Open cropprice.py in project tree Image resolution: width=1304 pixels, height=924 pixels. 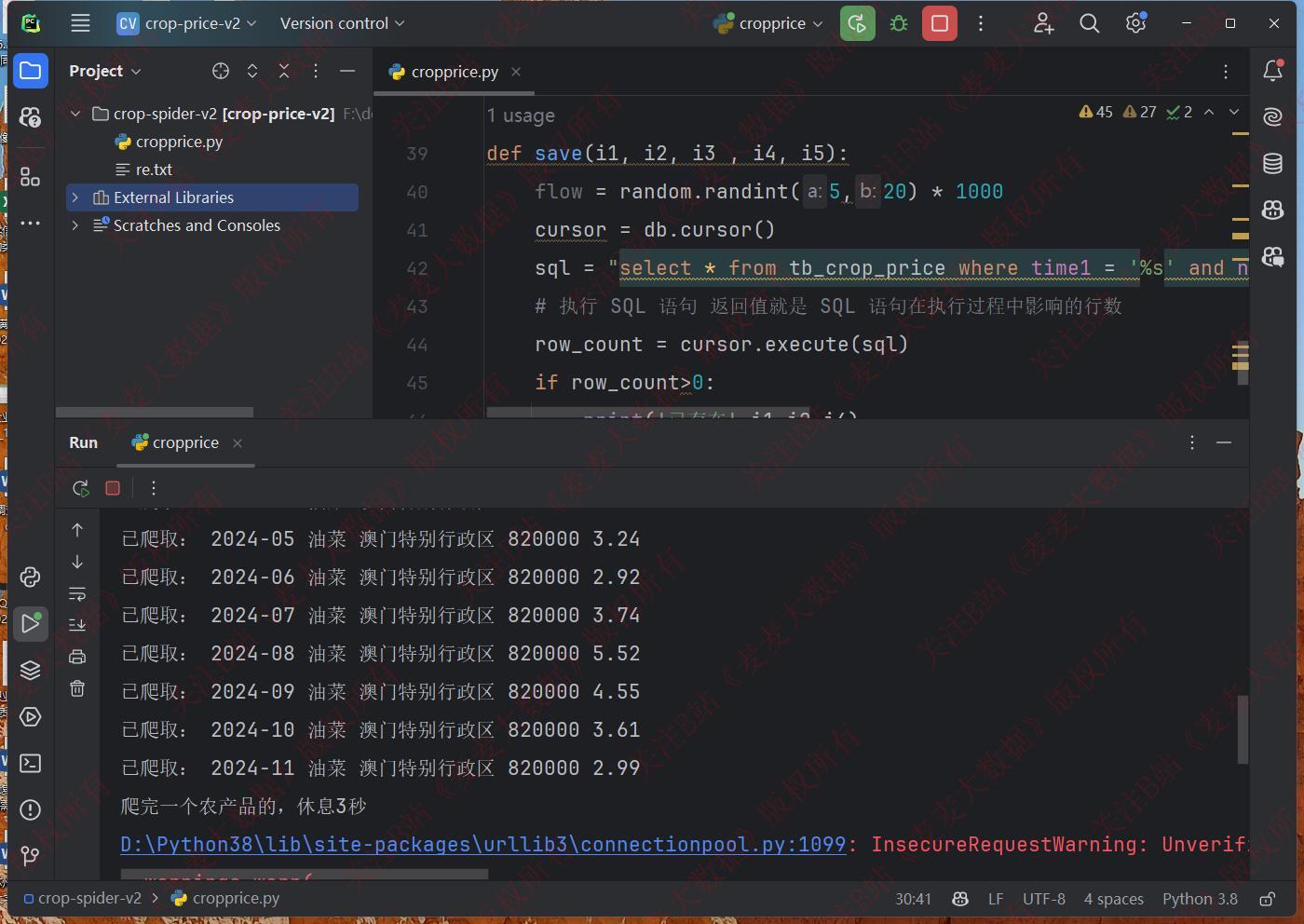pyautogui.click(x=179, y=142)
